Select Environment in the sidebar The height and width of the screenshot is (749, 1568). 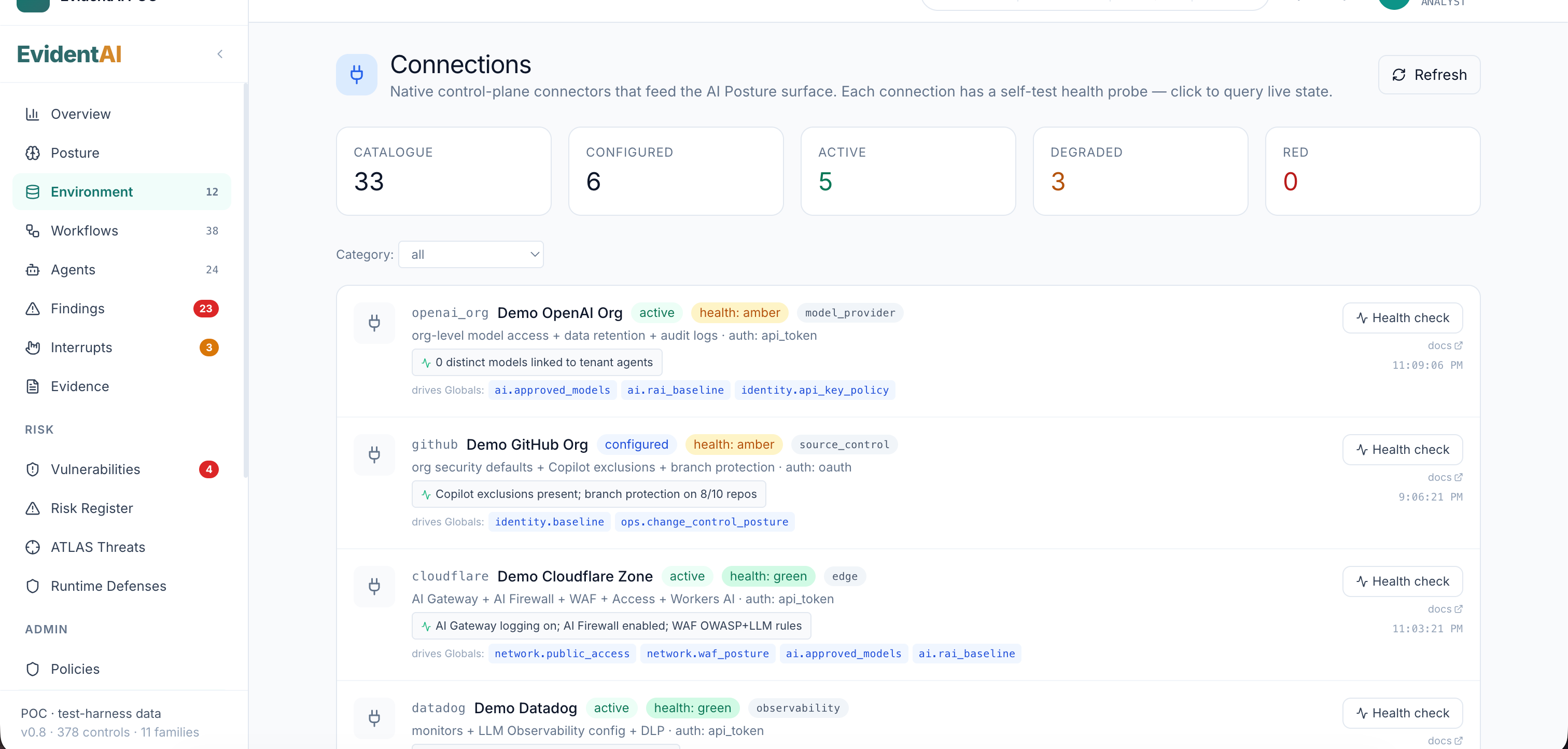point(122,192)
